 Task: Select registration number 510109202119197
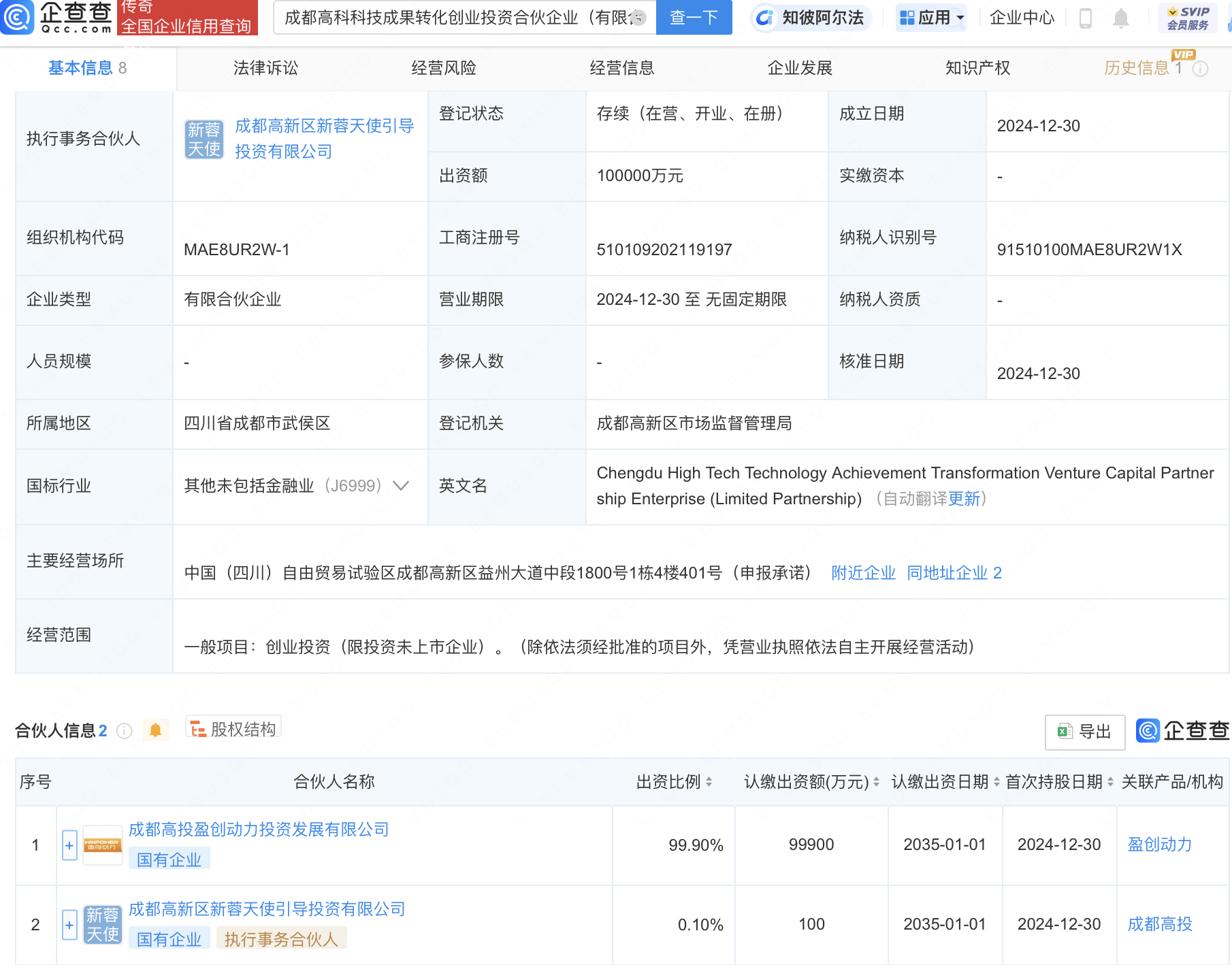(x=664, y=250)
